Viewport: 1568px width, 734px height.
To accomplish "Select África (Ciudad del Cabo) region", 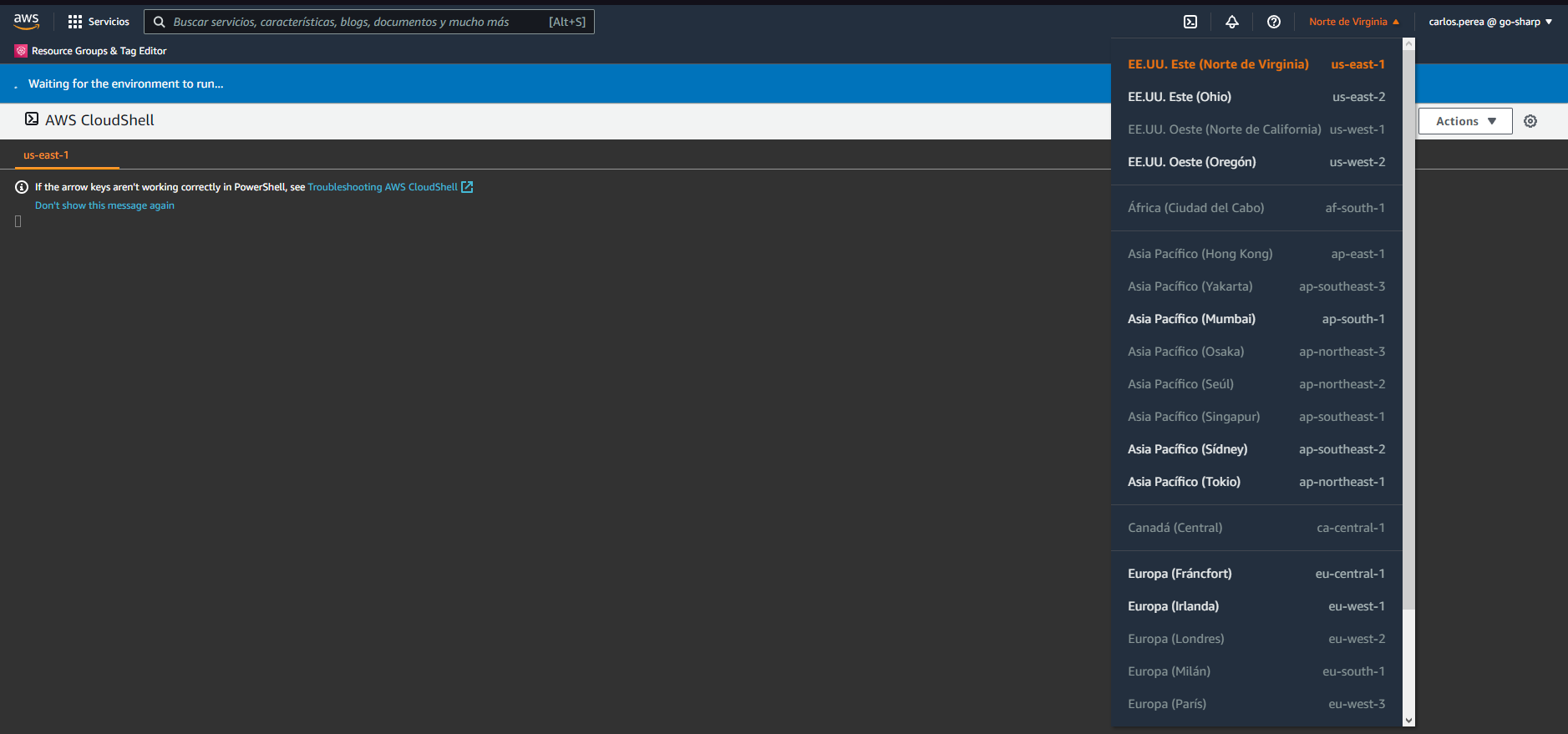I will coord(1256,208).
